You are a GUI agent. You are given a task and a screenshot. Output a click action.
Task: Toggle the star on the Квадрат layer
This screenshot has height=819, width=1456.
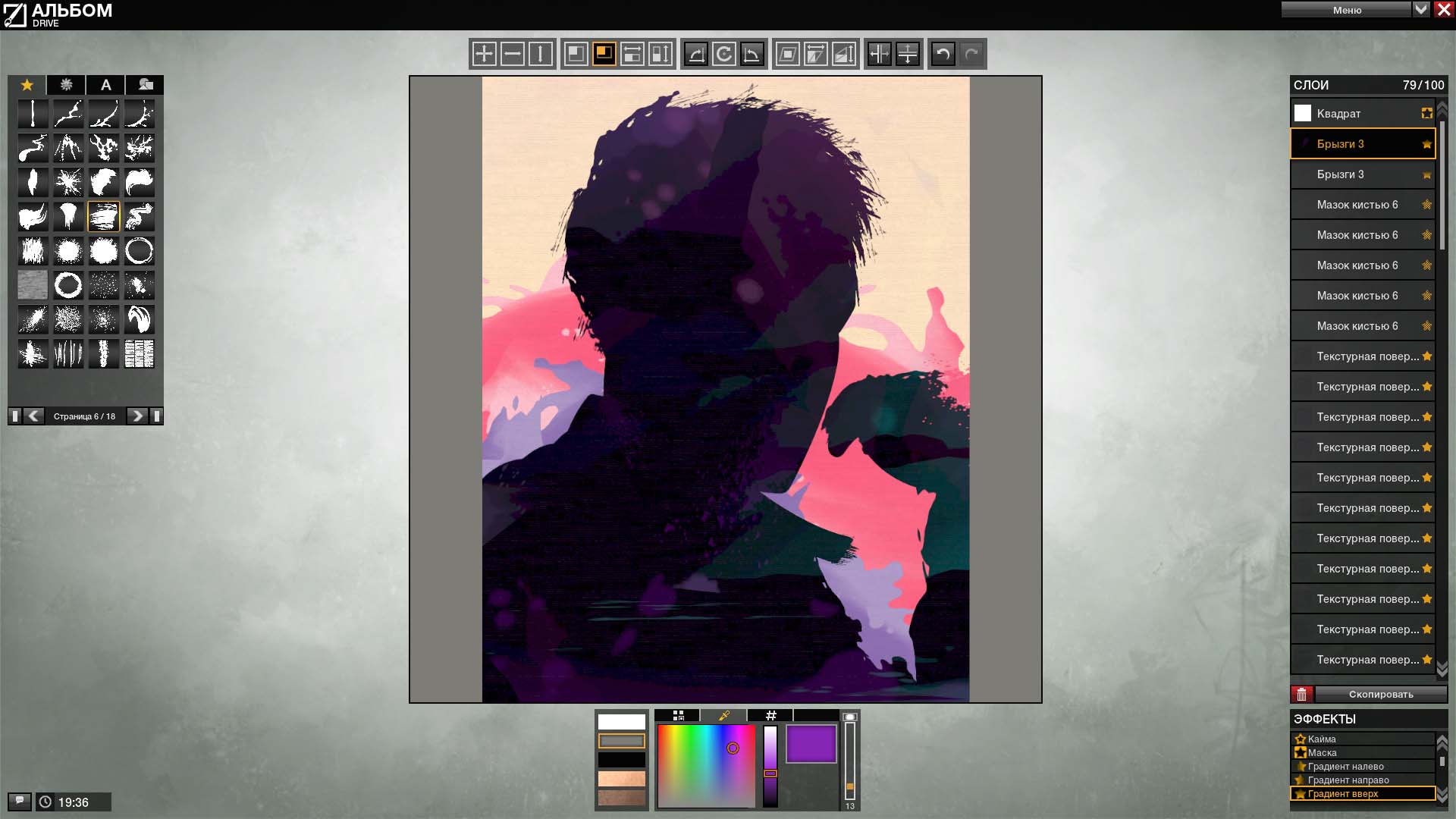1426,113
